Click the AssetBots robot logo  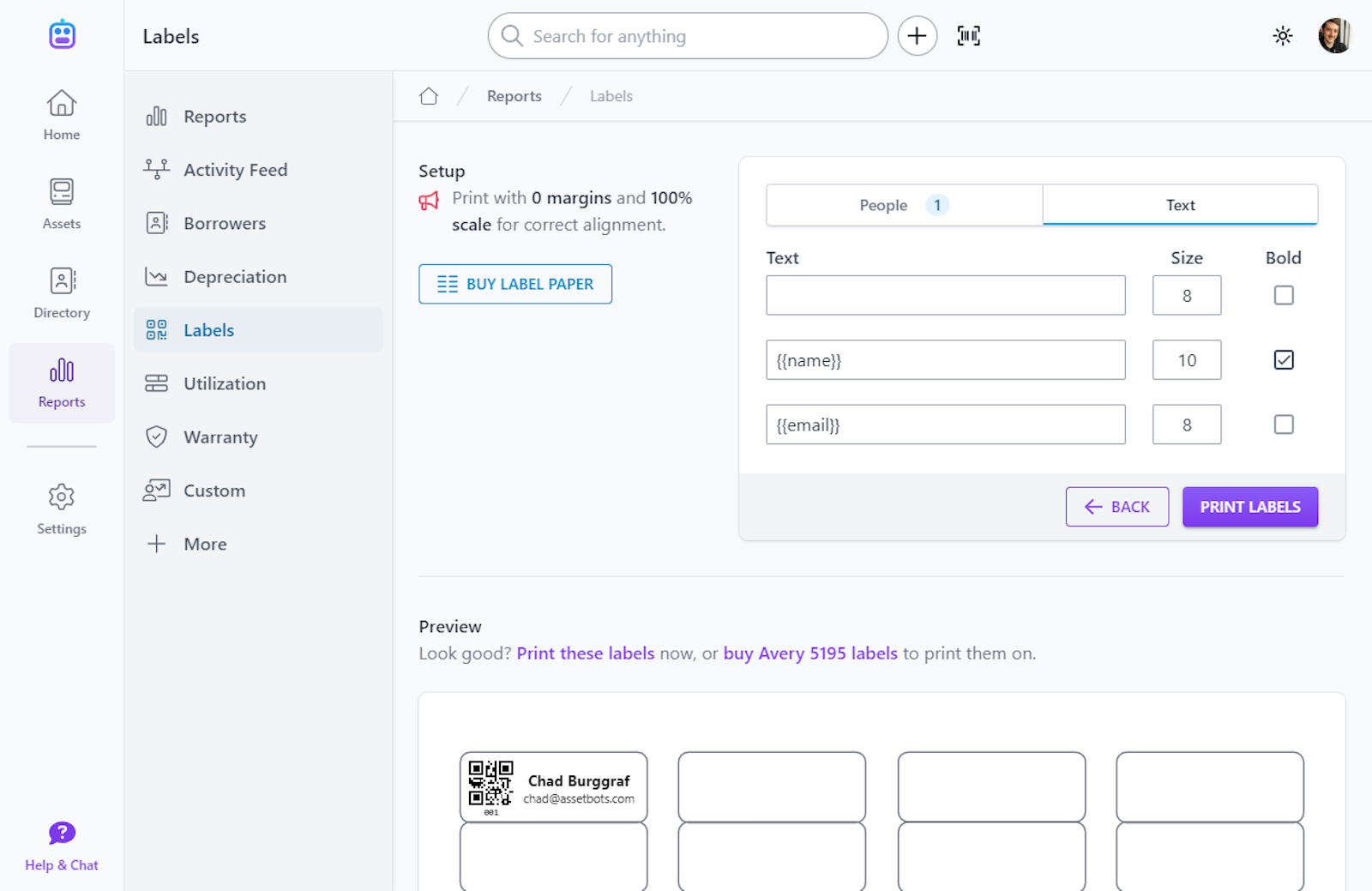pos(62,34)
